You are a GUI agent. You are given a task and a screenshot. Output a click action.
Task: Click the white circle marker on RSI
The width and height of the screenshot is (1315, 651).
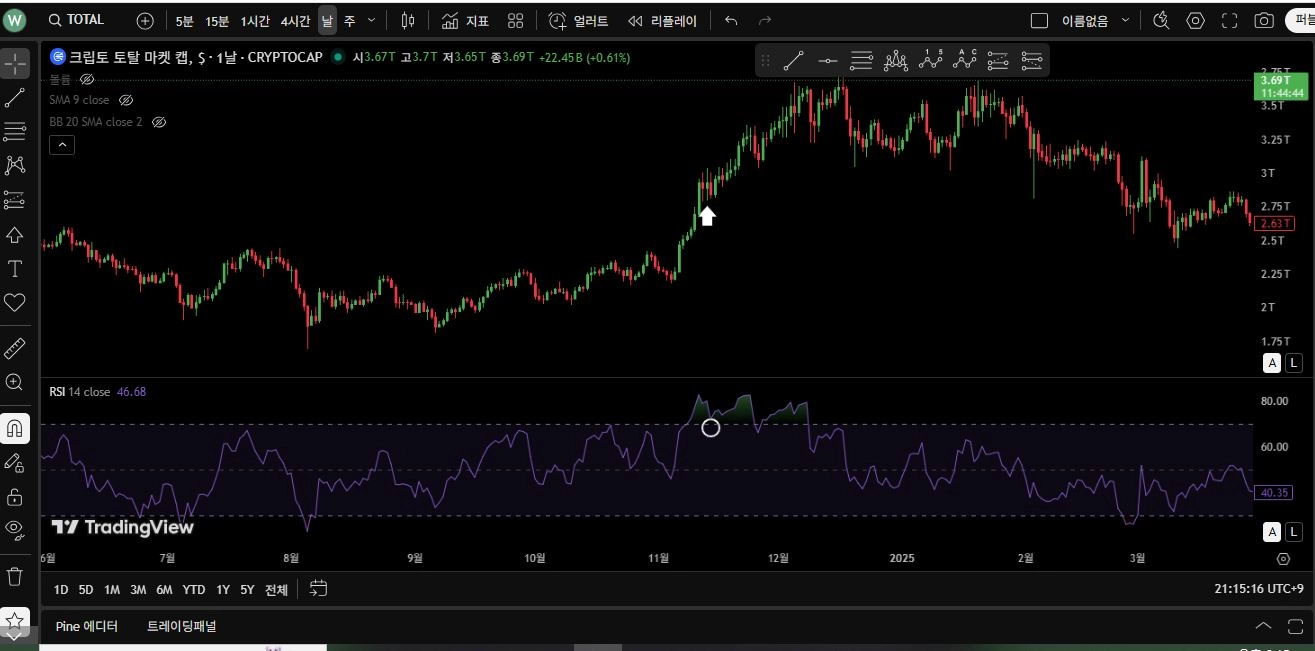(x=710, y=428)
